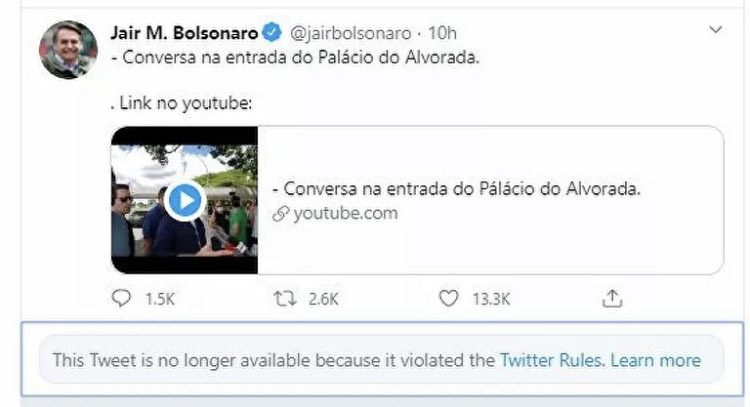Screen dimensions: 750x407
Task: Open Jair M. Bolsonaro profile picture
Action: click(68, 50)
